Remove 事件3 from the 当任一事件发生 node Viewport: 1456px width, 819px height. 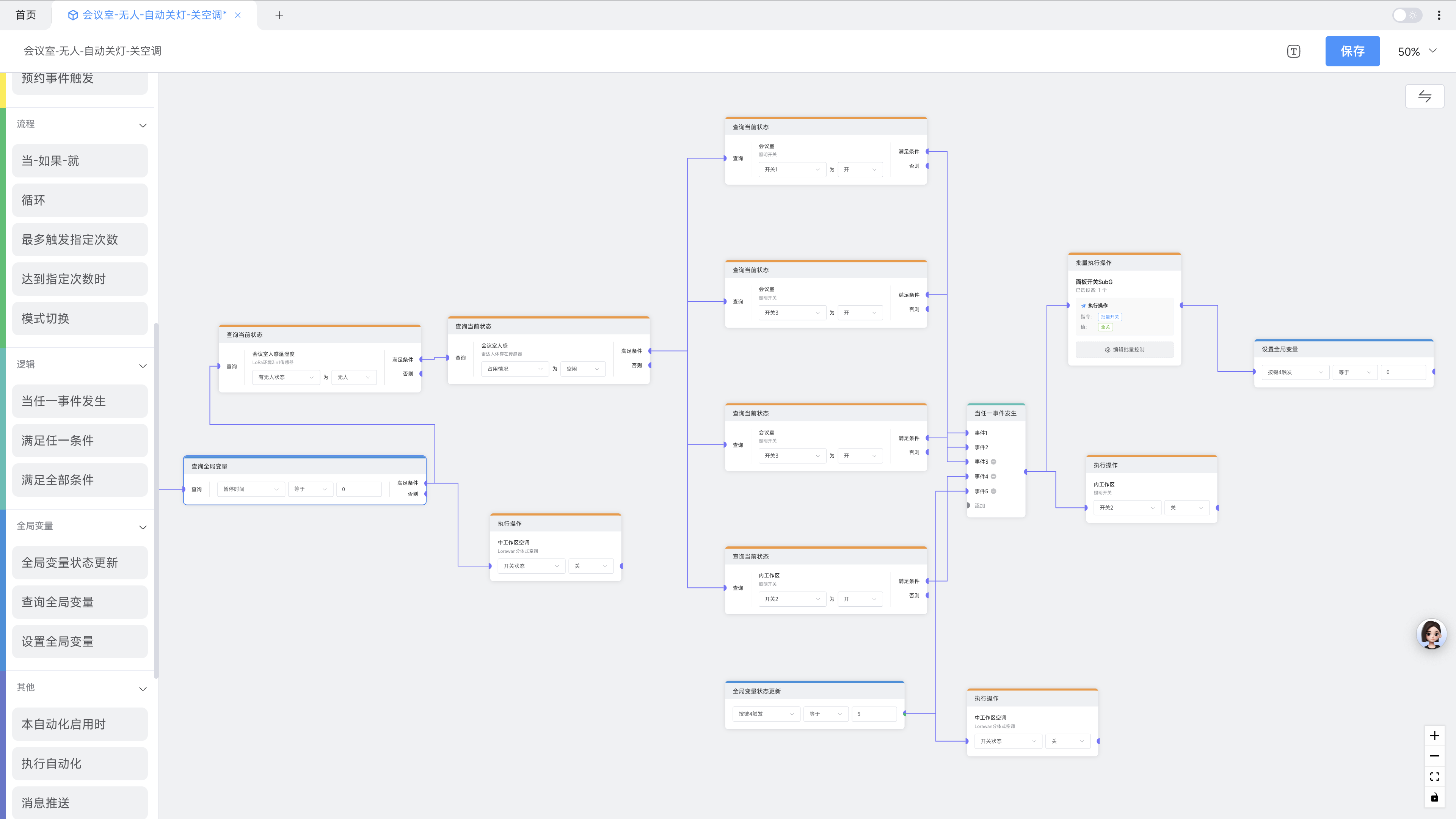(994, 462)
